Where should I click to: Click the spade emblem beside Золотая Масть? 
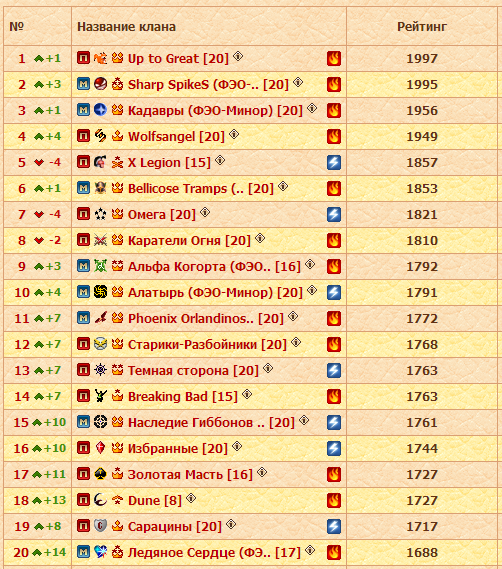[x=100, y=474]
